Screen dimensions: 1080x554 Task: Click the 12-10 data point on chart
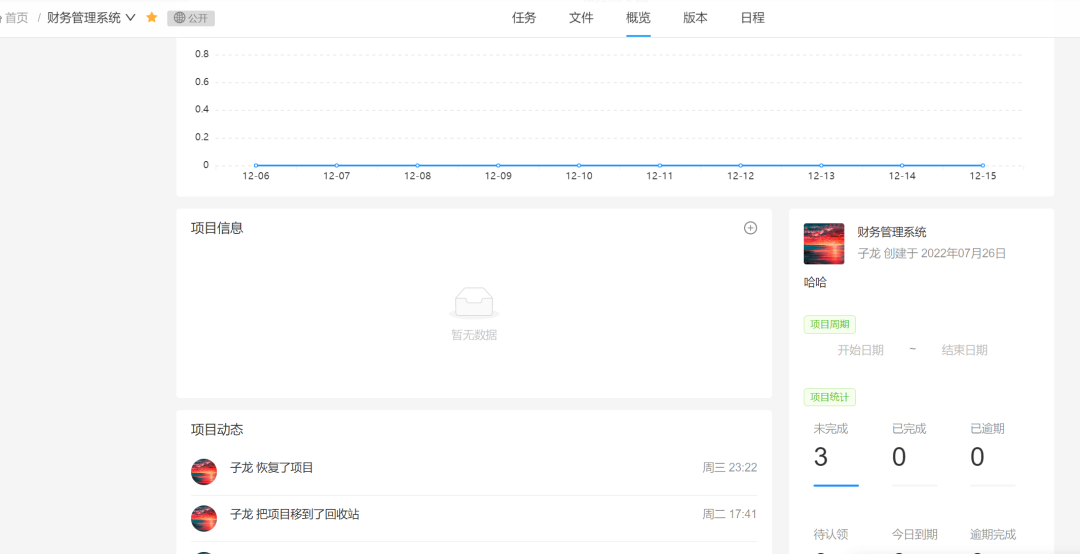click(x=579, y=165)
